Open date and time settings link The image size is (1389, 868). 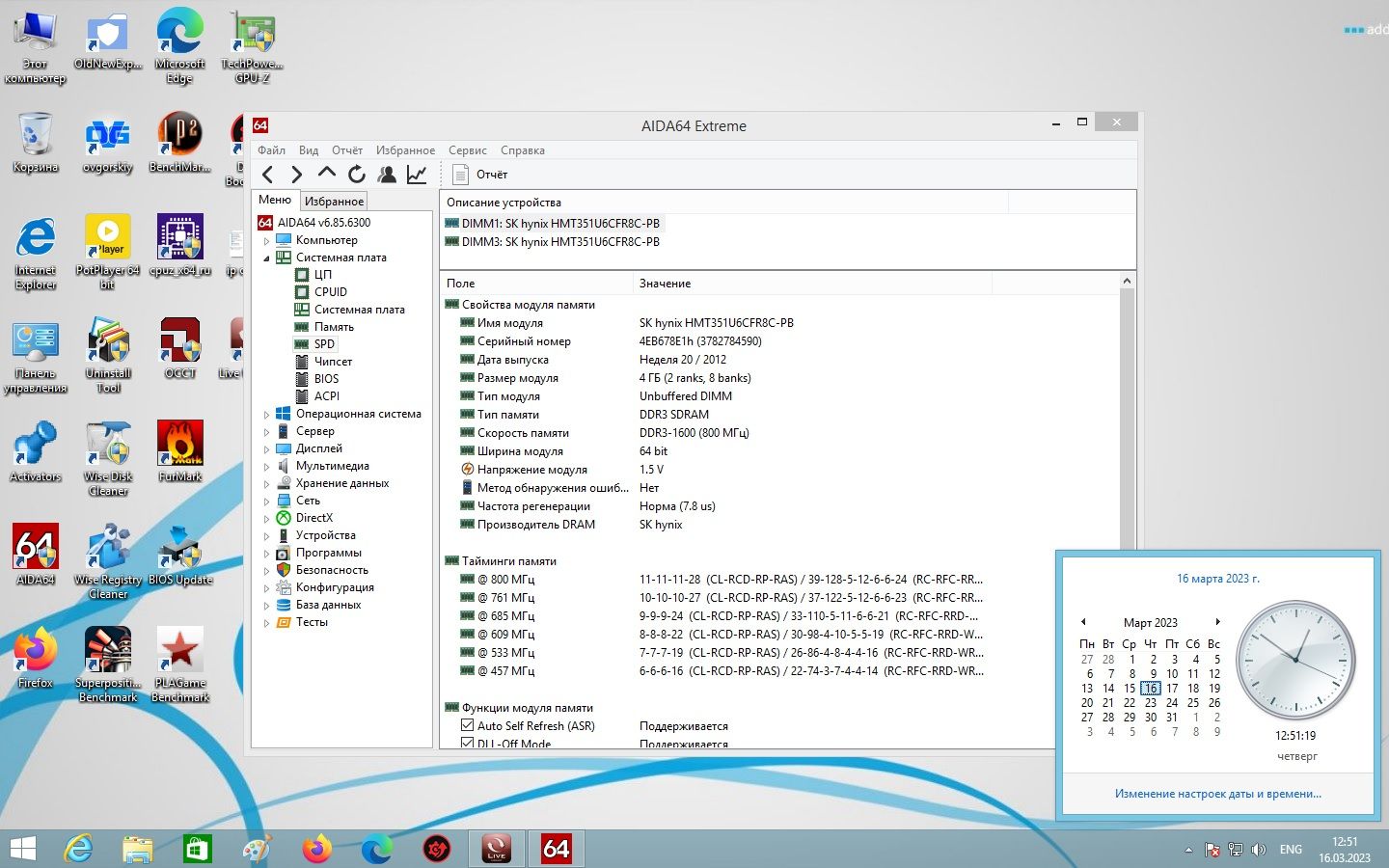click(x=1218, y=794)
